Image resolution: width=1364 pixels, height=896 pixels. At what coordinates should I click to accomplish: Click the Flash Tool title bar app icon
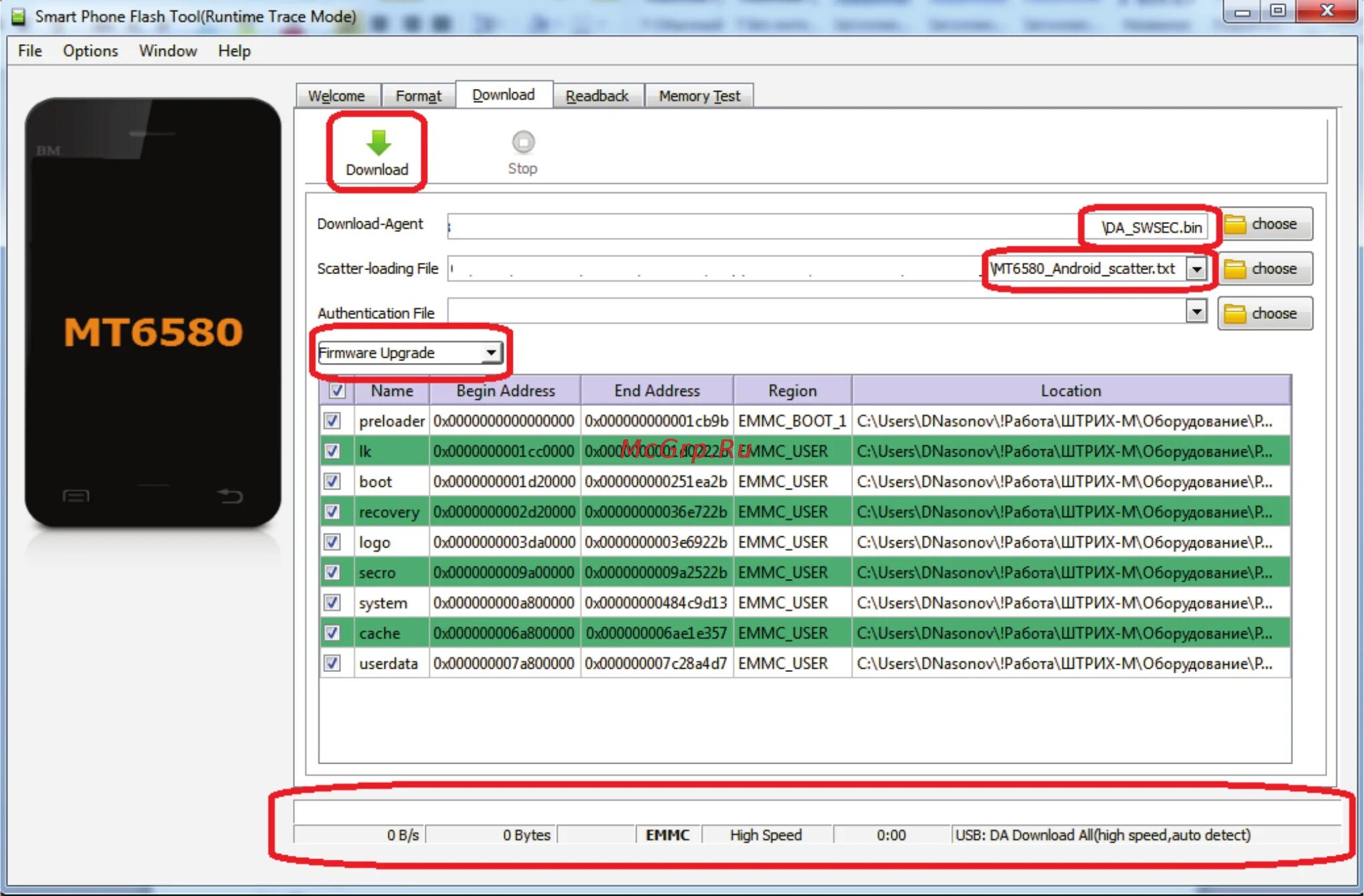[x=18, y=16]
